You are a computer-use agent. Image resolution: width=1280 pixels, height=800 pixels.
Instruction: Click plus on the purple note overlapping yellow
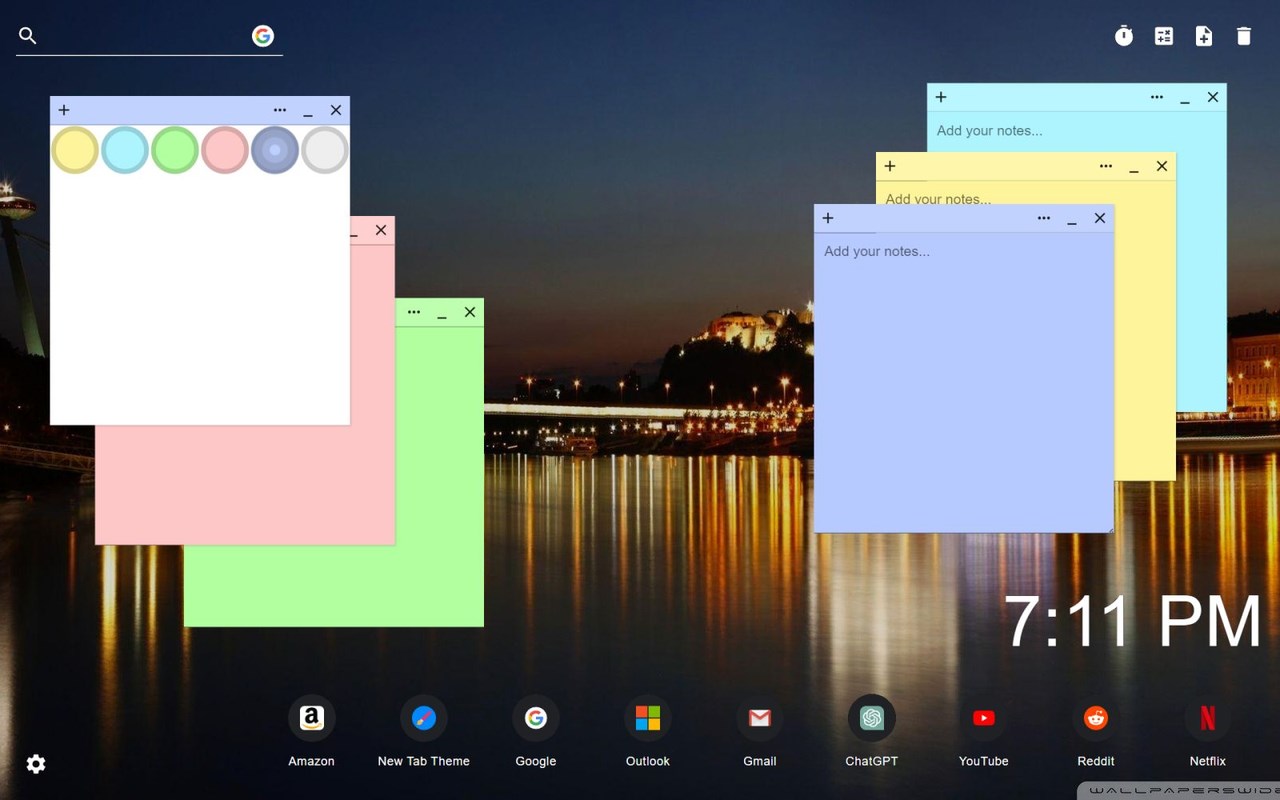(828, 218)
